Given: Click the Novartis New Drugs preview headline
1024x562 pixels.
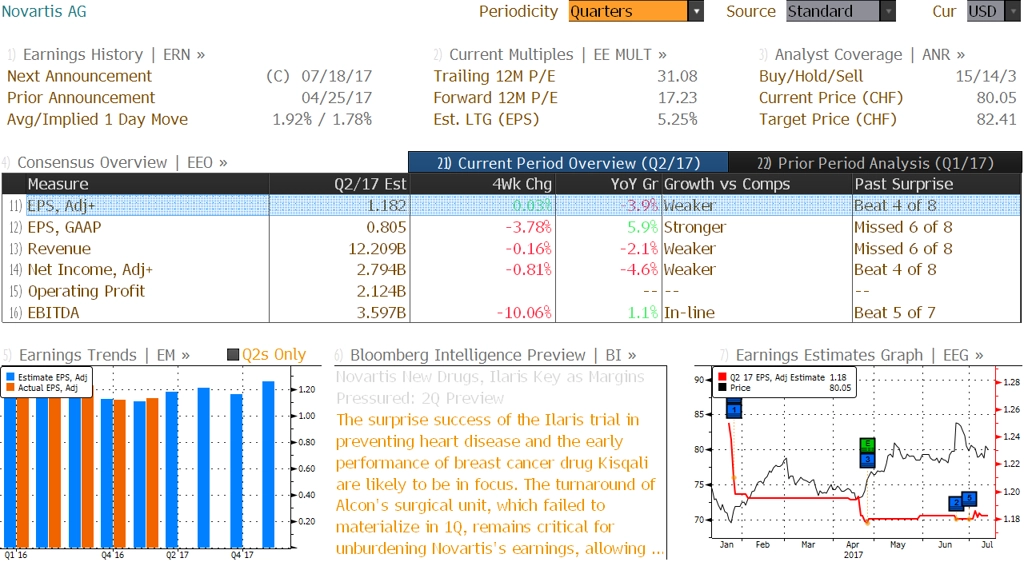Looking at the screenshot, I should [x=490, y=388].
